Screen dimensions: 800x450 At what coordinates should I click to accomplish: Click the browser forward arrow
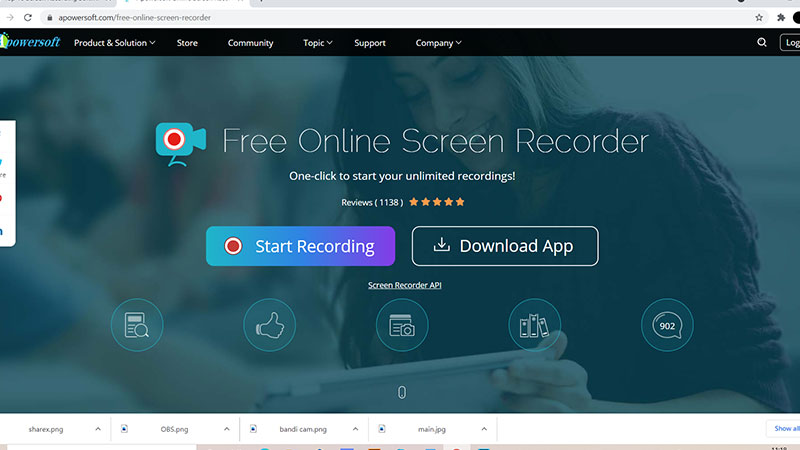tap(10, 17)
